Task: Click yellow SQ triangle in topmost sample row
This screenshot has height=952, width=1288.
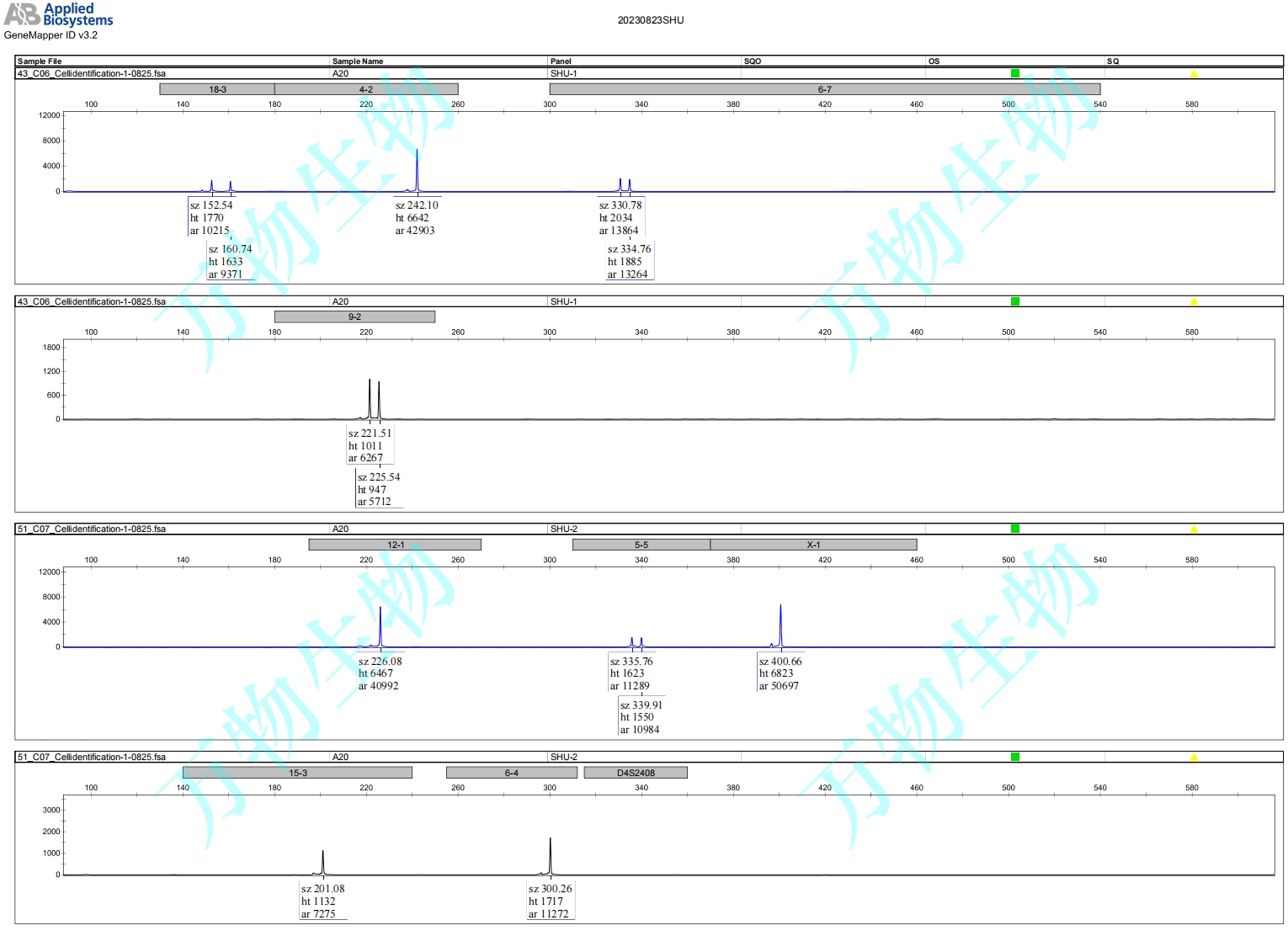Action: [x=1193, y=74]
